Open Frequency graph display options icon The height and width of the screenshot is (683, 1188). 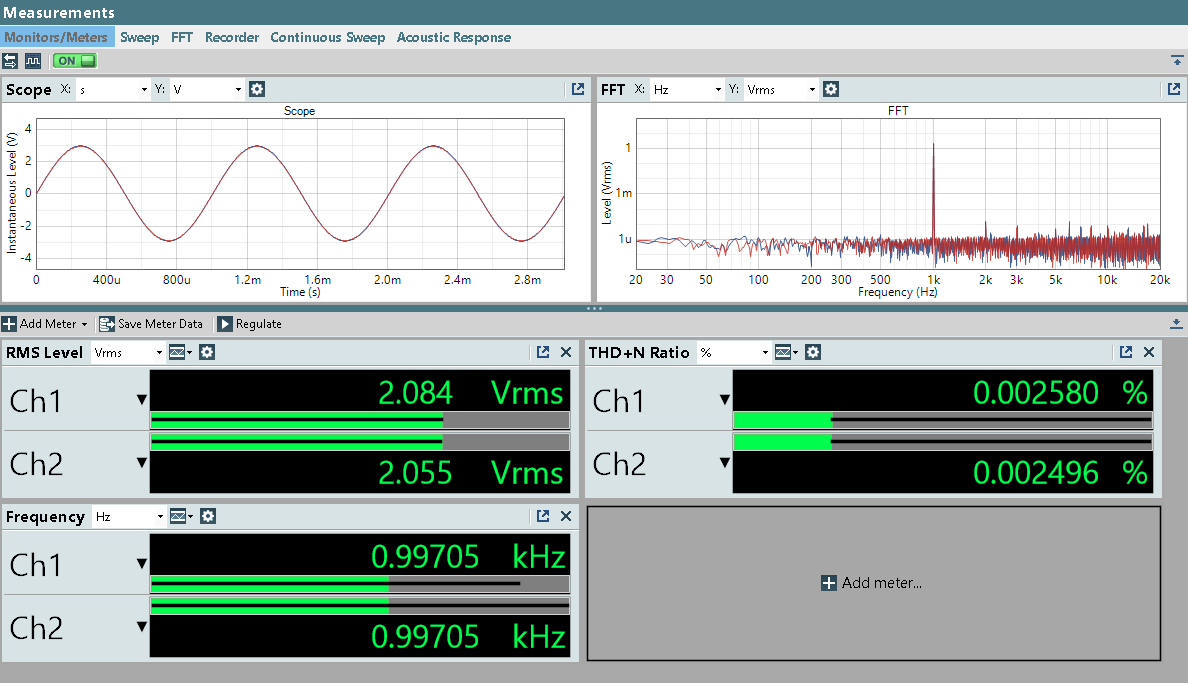[181, 517]
